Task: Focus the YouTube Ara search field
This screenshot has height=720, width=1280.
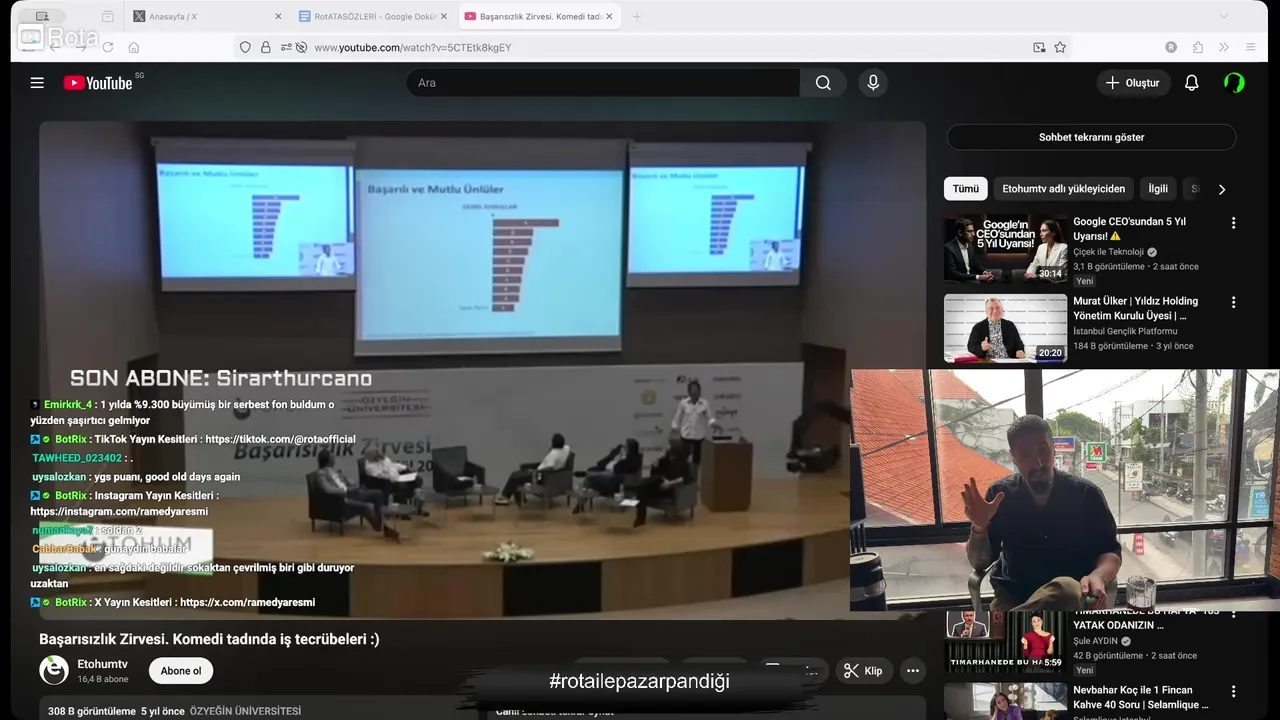Action: [x=603, y=83]
